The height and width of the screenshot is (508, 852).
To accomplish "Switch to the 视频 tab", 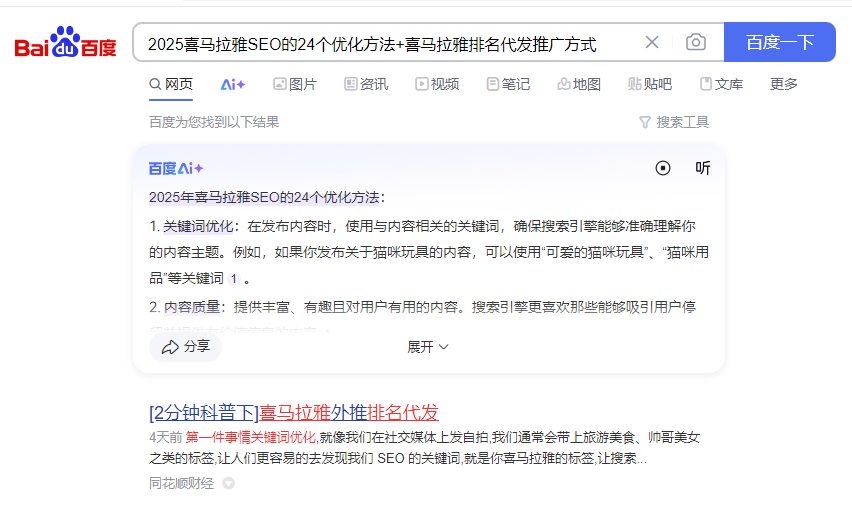I will (437, 84).
